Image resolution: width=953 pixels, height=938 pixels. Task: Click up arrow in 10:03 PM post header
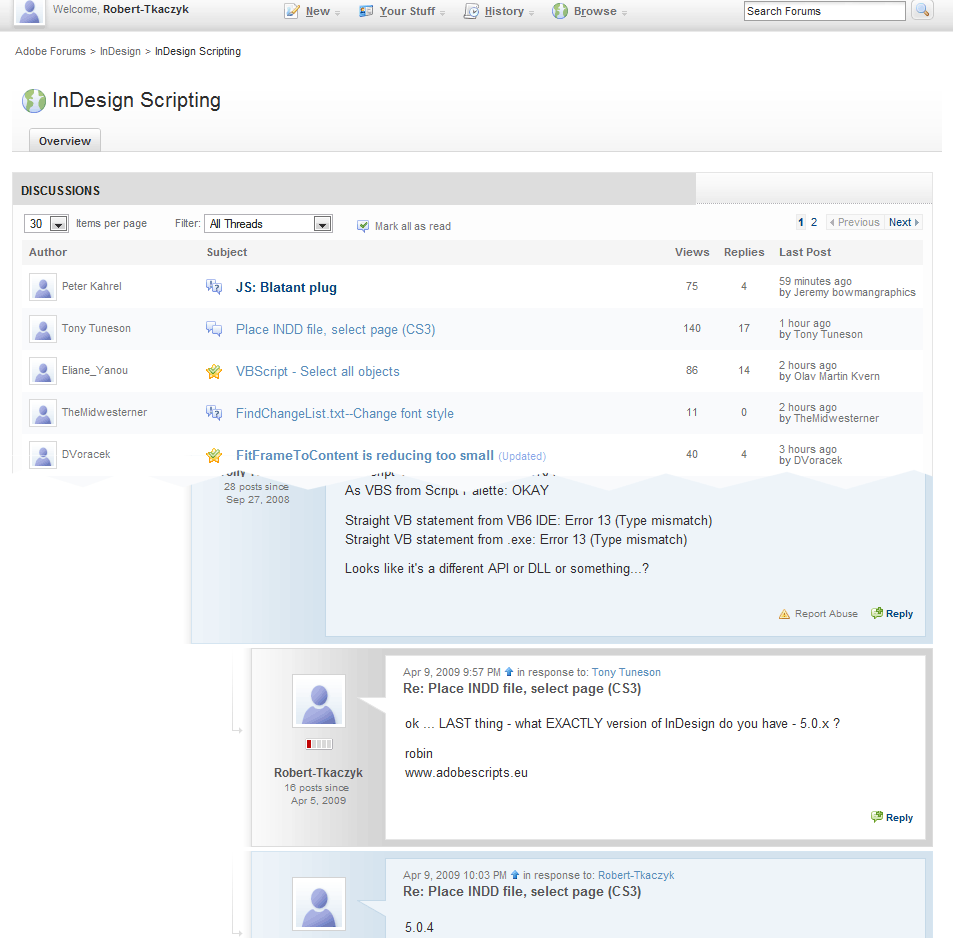515,875
